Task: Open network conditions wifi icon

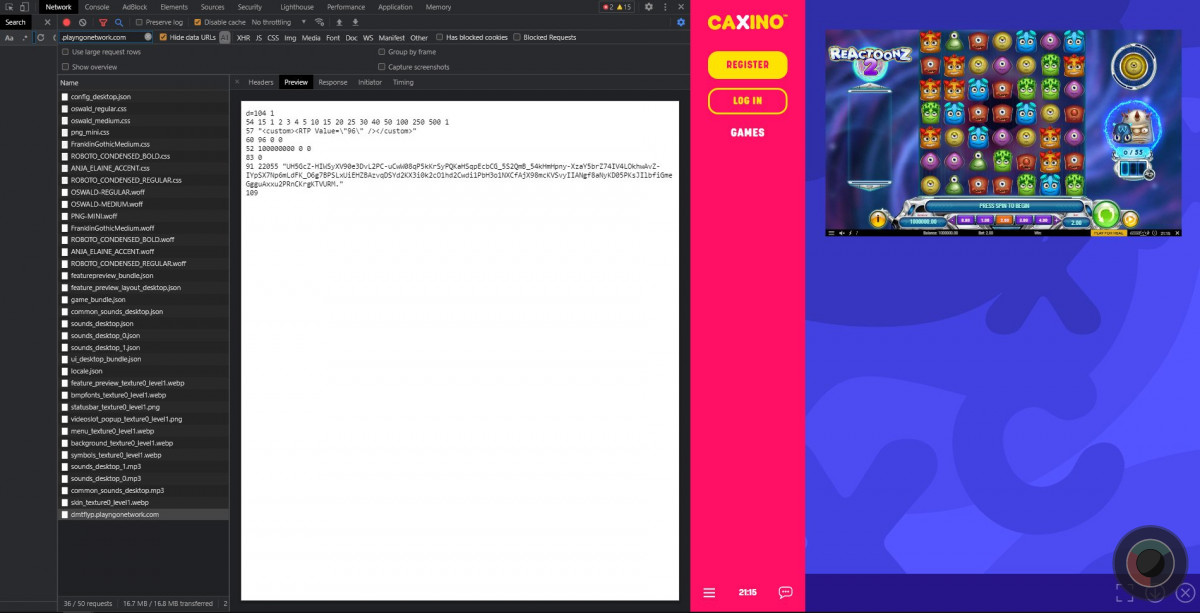Action: point(319,22)
